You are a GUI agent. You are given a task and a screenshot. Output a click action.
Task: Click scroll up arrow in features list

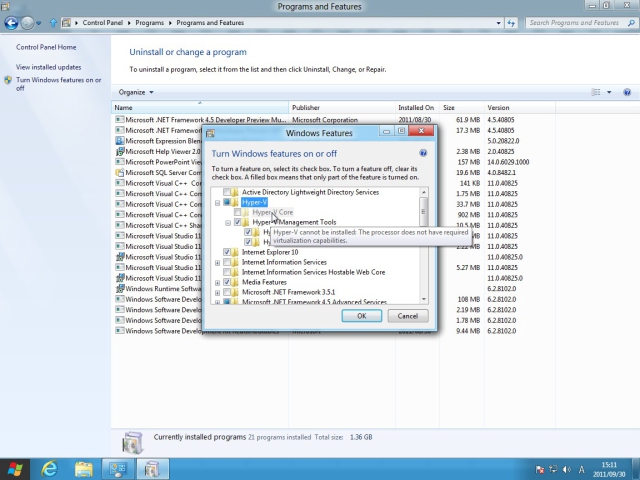point(423,192)
